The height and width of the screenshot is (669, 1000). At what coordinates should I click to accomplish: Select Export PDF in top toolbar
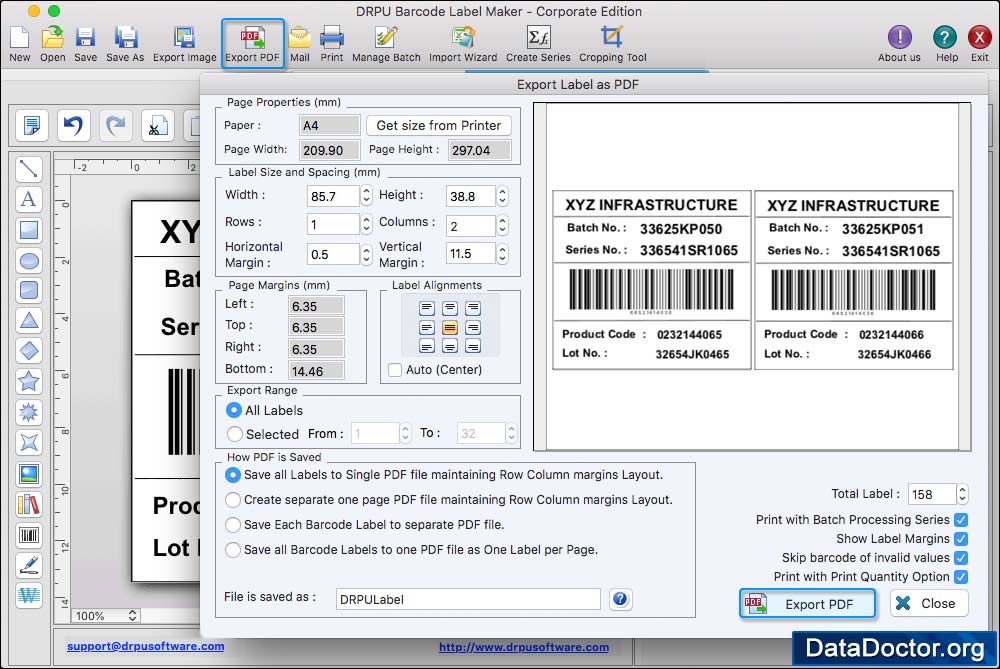(x=252, y=44)
